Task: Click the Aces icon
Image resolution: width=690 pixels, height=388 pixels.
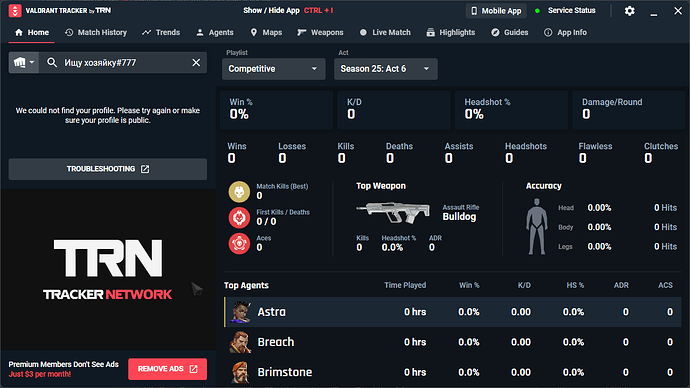Action: tap(239, 244)
